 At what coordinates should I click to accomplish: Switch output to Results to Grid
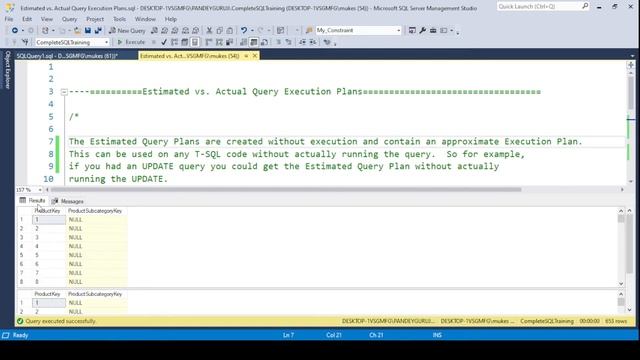254,42
